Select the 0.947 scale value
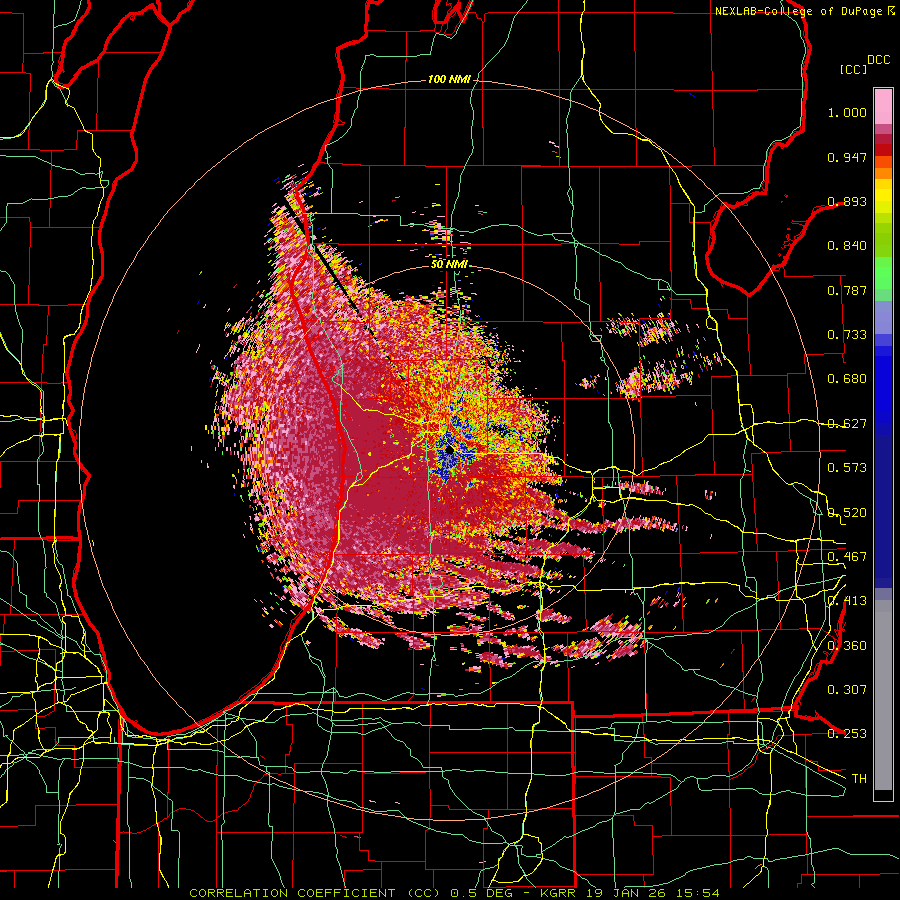Image resolution: width=900 pixels, height=900 pixels. (x=847, y=157)
